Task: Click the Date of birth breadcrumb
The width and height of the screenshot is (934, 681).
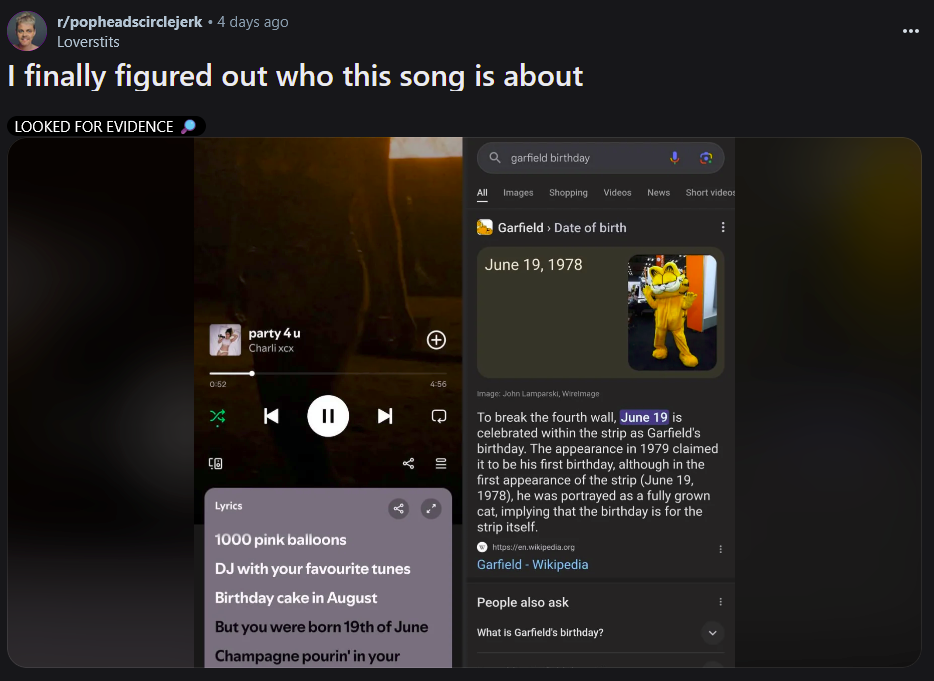Action: (590, 228)
